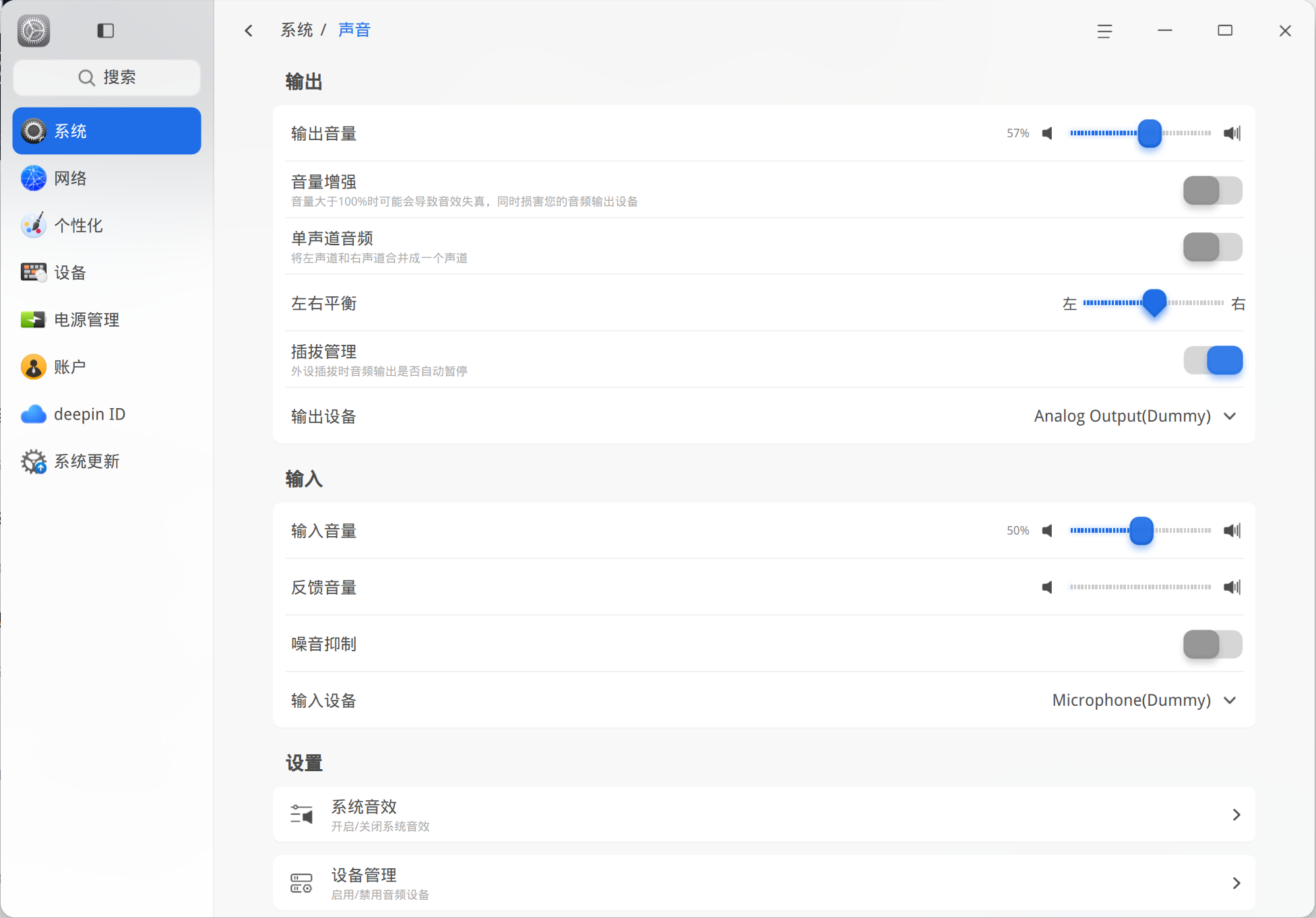The image size is (1316, 918).
Task: Click the magnifier icon in search
Action: click(86, 77)
